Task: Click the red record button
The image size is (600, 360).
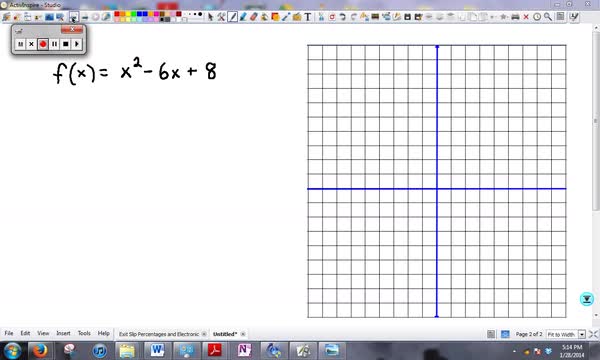Action: pyautogui.click(x=43, y=44)
